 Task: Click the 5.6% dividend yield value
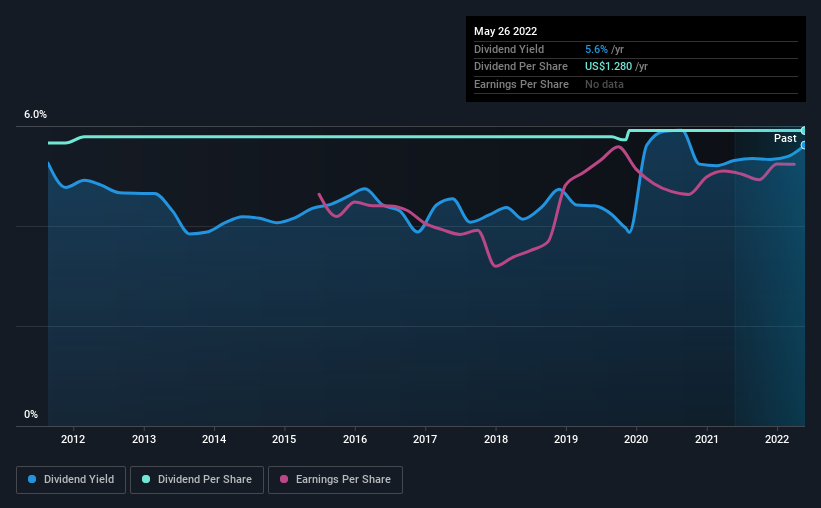596,49
